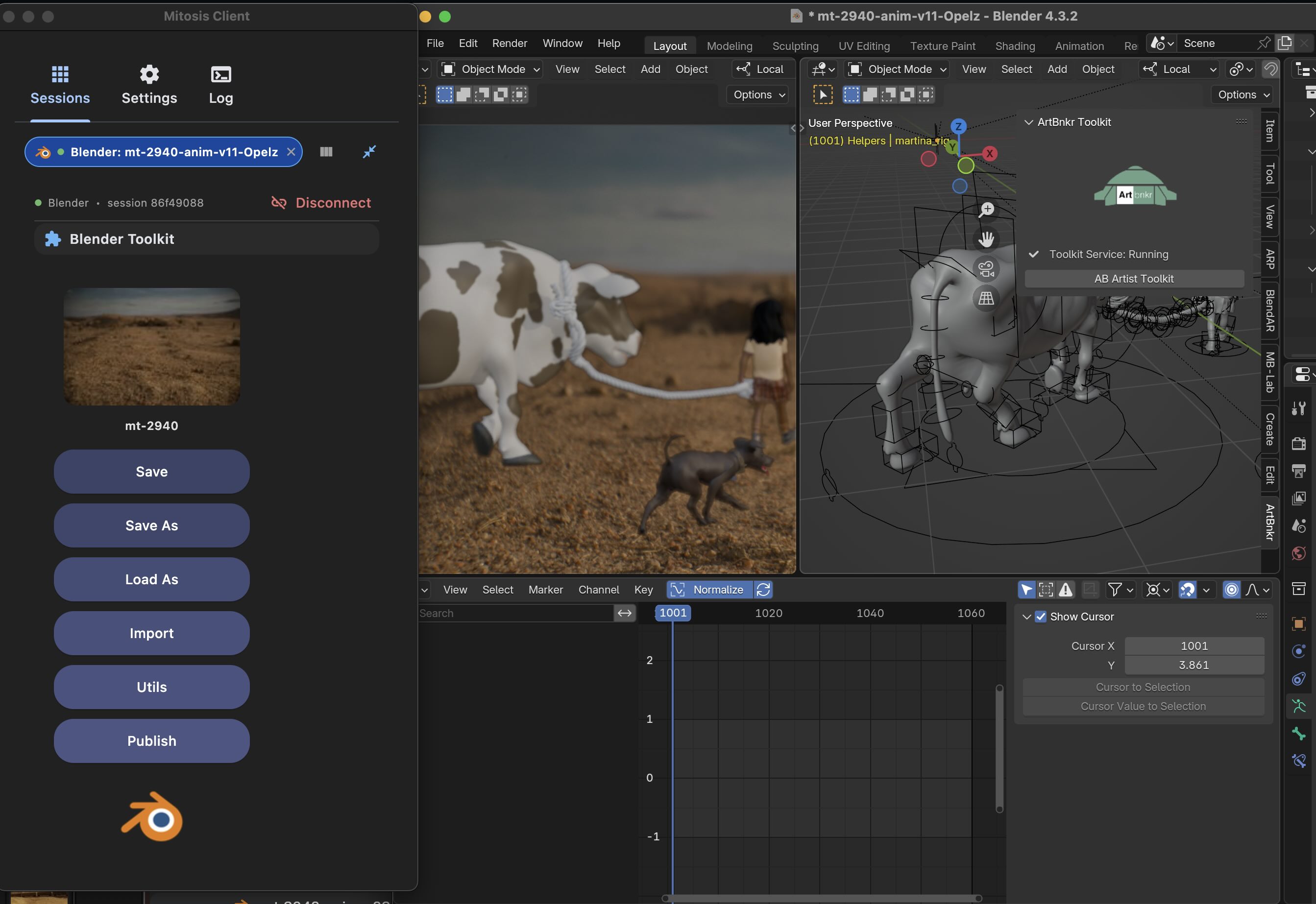Click the cursor Y value field showing 3.861

pos(1194,665)
